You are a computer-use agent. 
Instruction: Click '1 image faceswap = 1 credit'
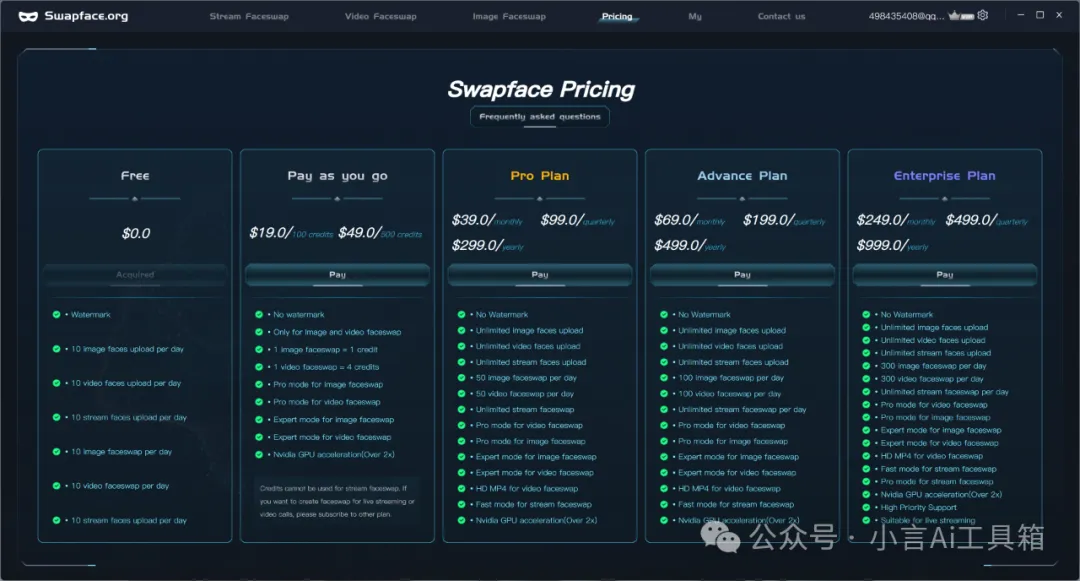[x=325, y=350]
